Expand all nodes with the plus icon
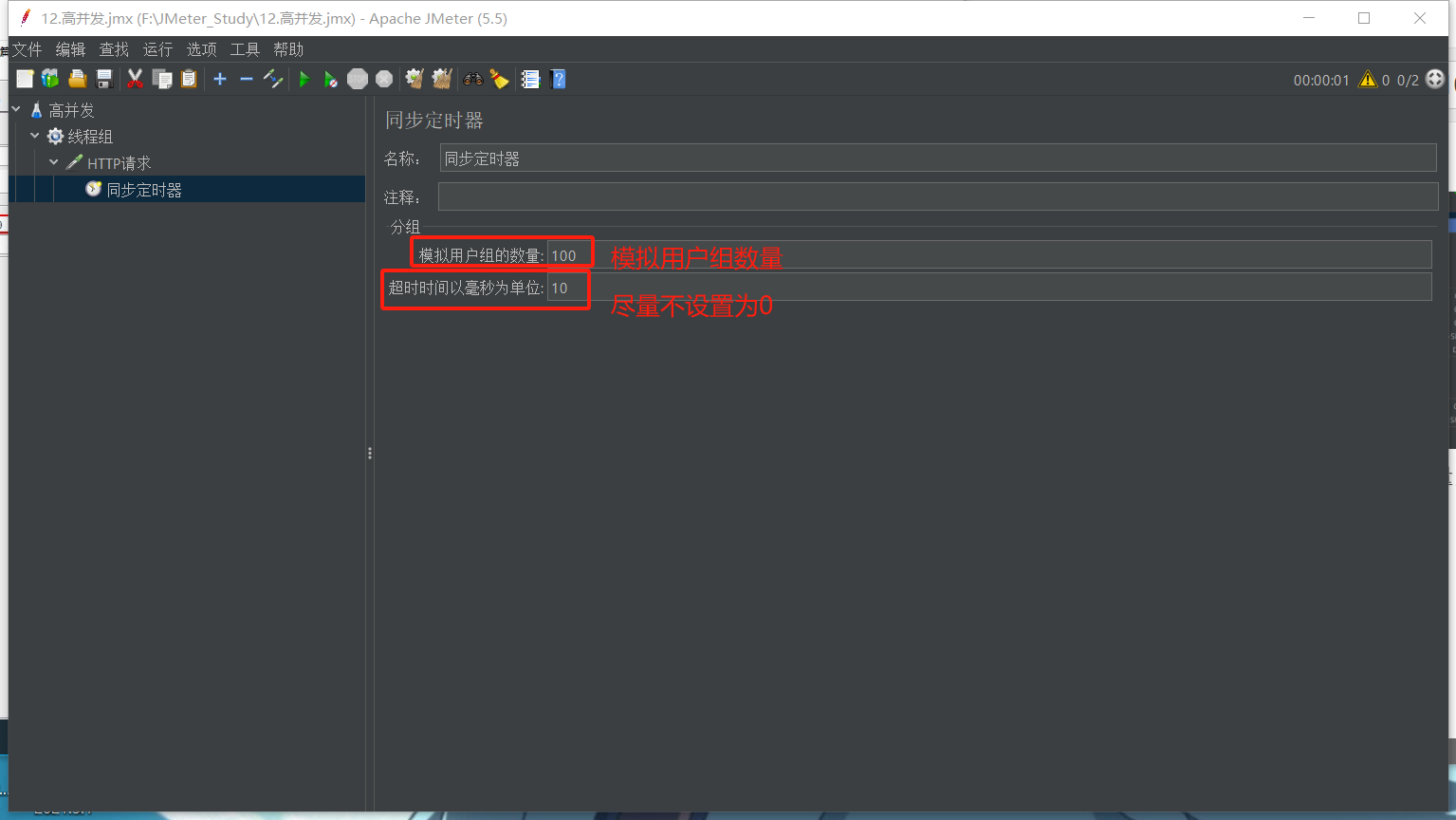Viewport: 1456px width, 820px height. coord(220,80)
